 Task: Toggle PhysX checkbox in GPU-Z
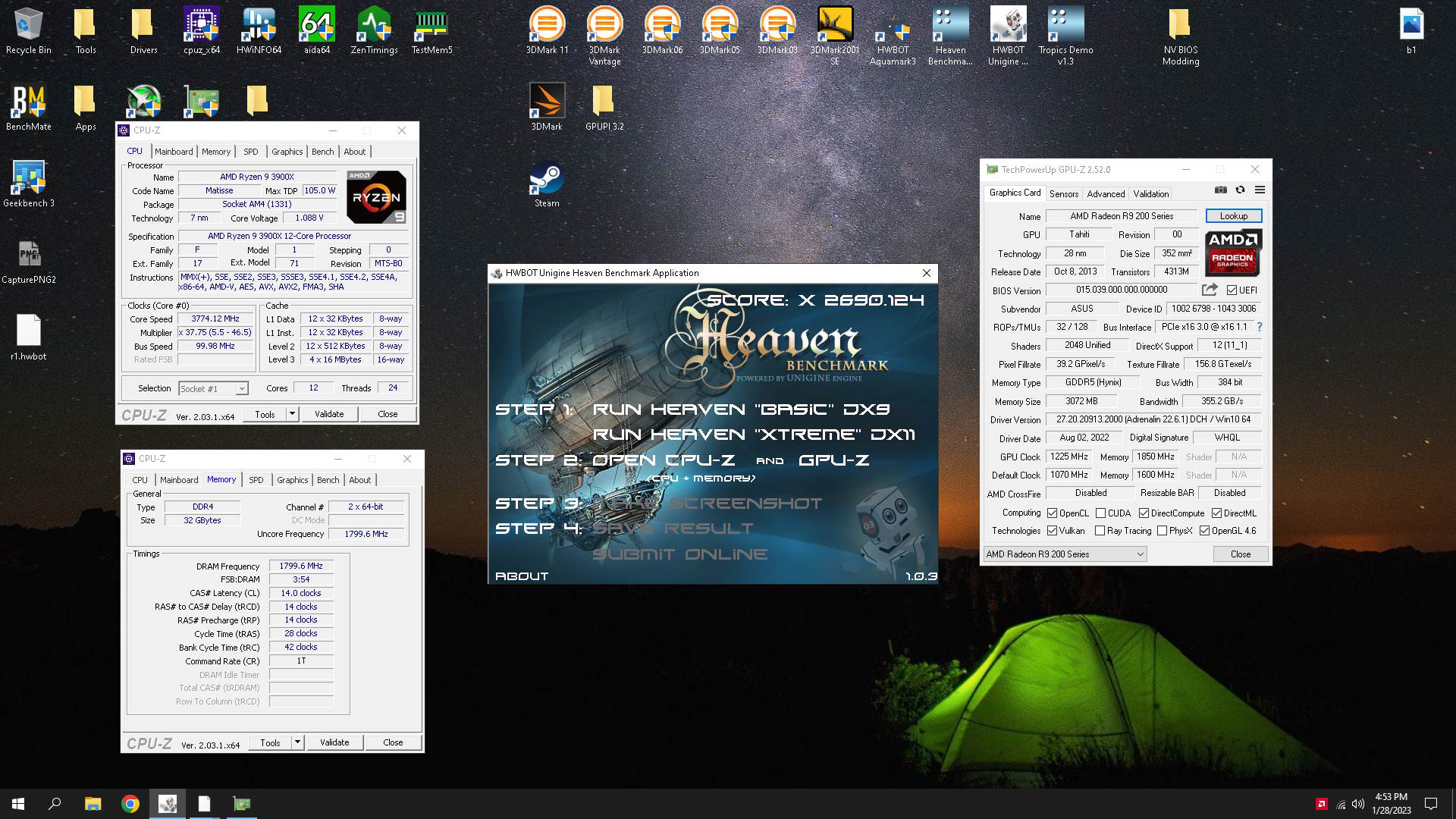click(1162, 531)
